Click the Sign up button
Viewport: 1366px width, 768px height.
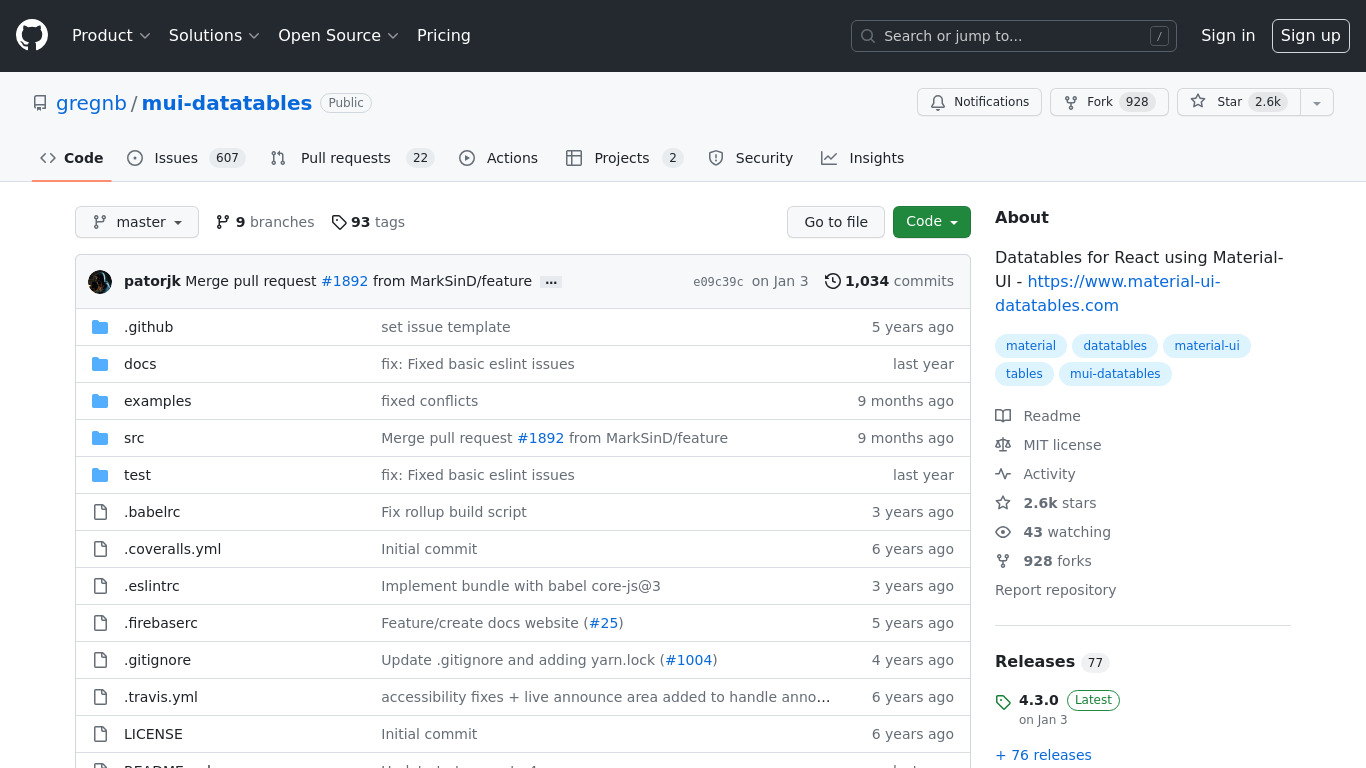1311,36
